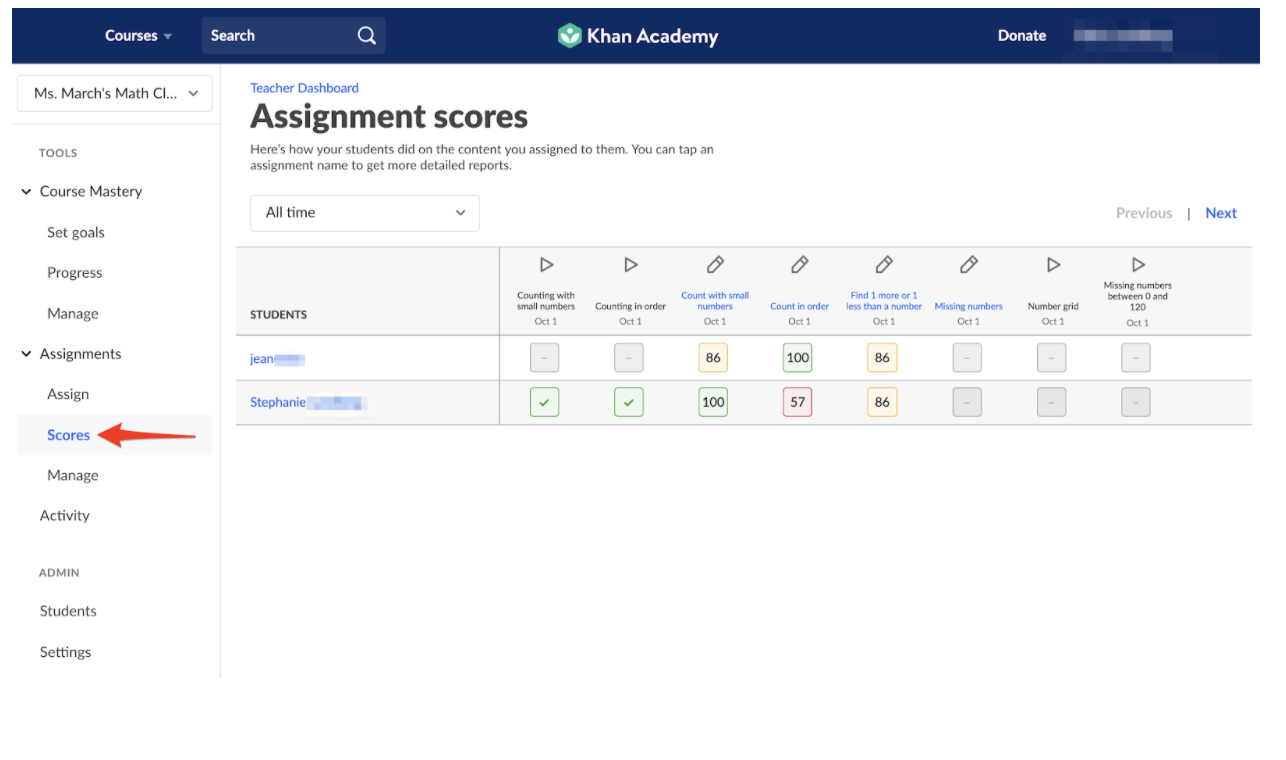1286x760 pixels.
Task: Open Find 1 more or 1 less than a number report
Action: point(884,301)
